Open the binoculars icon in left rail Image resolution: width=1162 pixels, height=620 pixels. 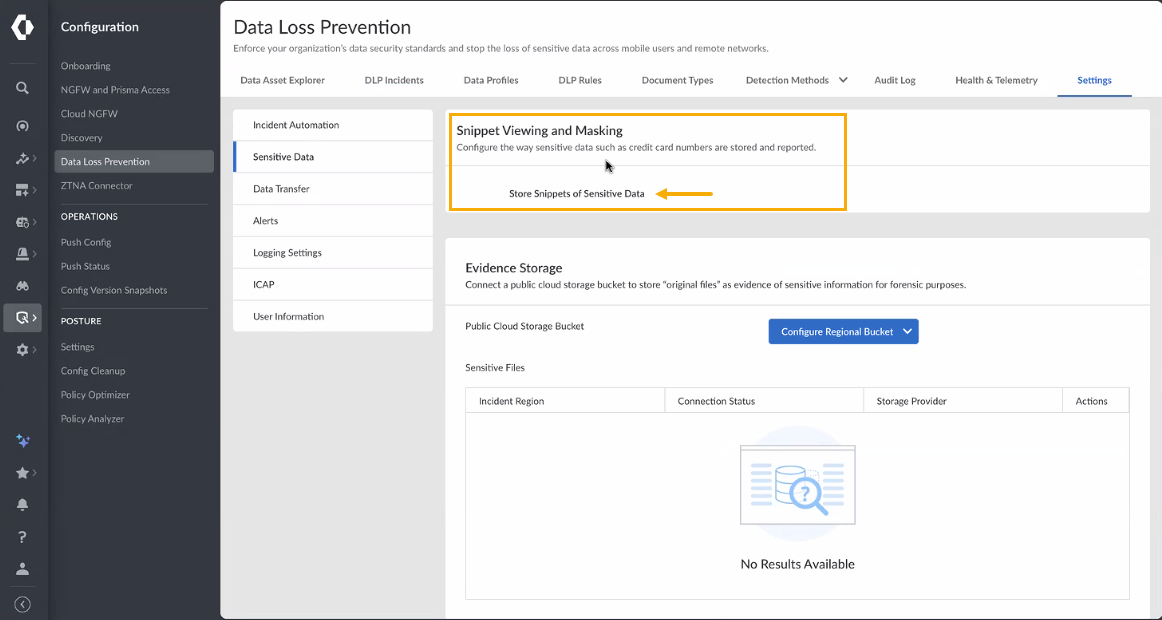22,286
